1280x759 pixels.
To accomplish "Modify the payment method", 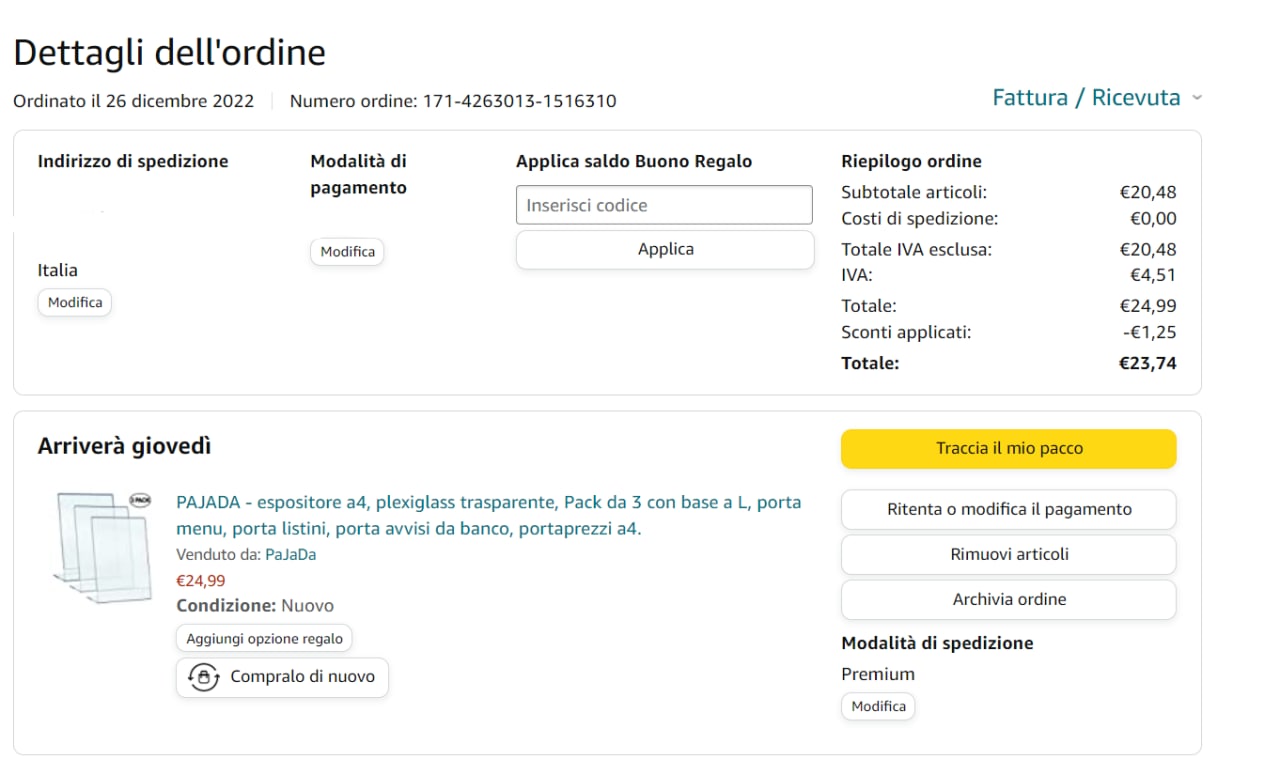I will pyautogui.click(x=347, y=252).
